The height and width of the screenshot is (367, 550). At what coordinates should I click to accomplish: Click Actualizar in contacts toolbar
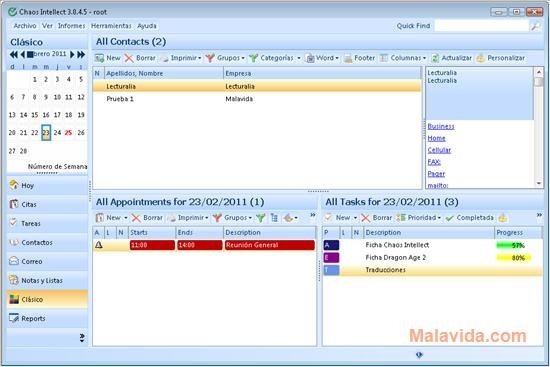[x=451, y=58]
